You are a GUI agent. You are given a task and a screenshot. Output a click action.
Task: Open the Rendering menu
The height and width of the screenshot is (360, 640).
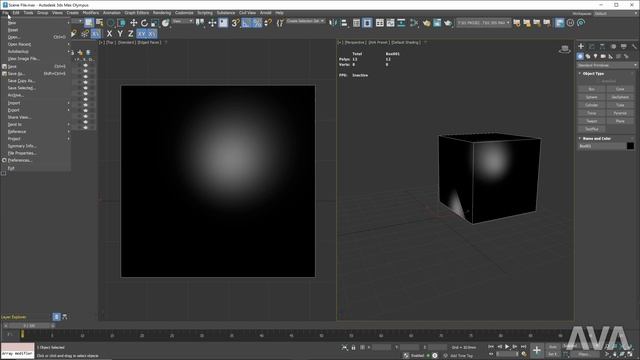tap(162, 13)
